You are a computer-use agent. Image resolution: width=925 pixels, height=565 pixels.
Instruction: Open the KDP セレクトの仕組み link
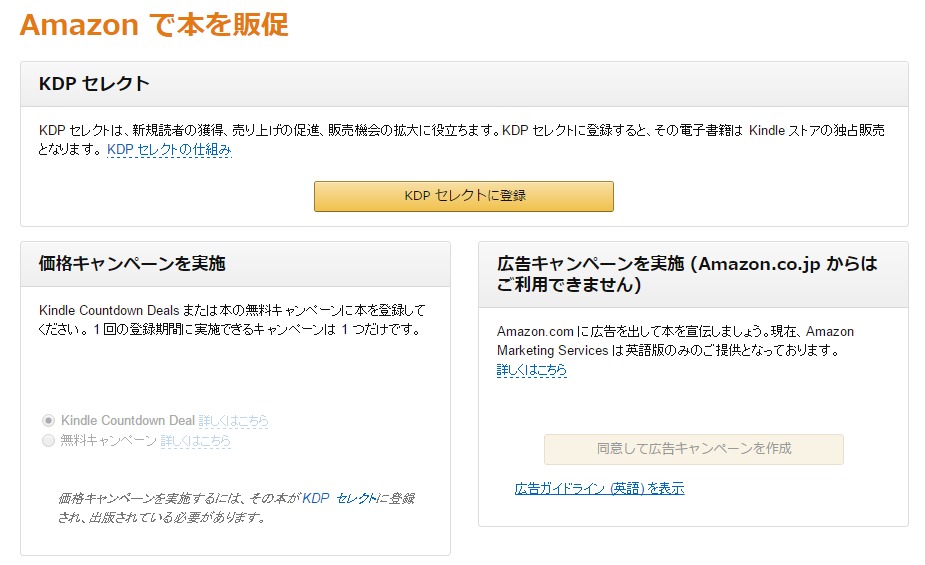pos(169,150)
